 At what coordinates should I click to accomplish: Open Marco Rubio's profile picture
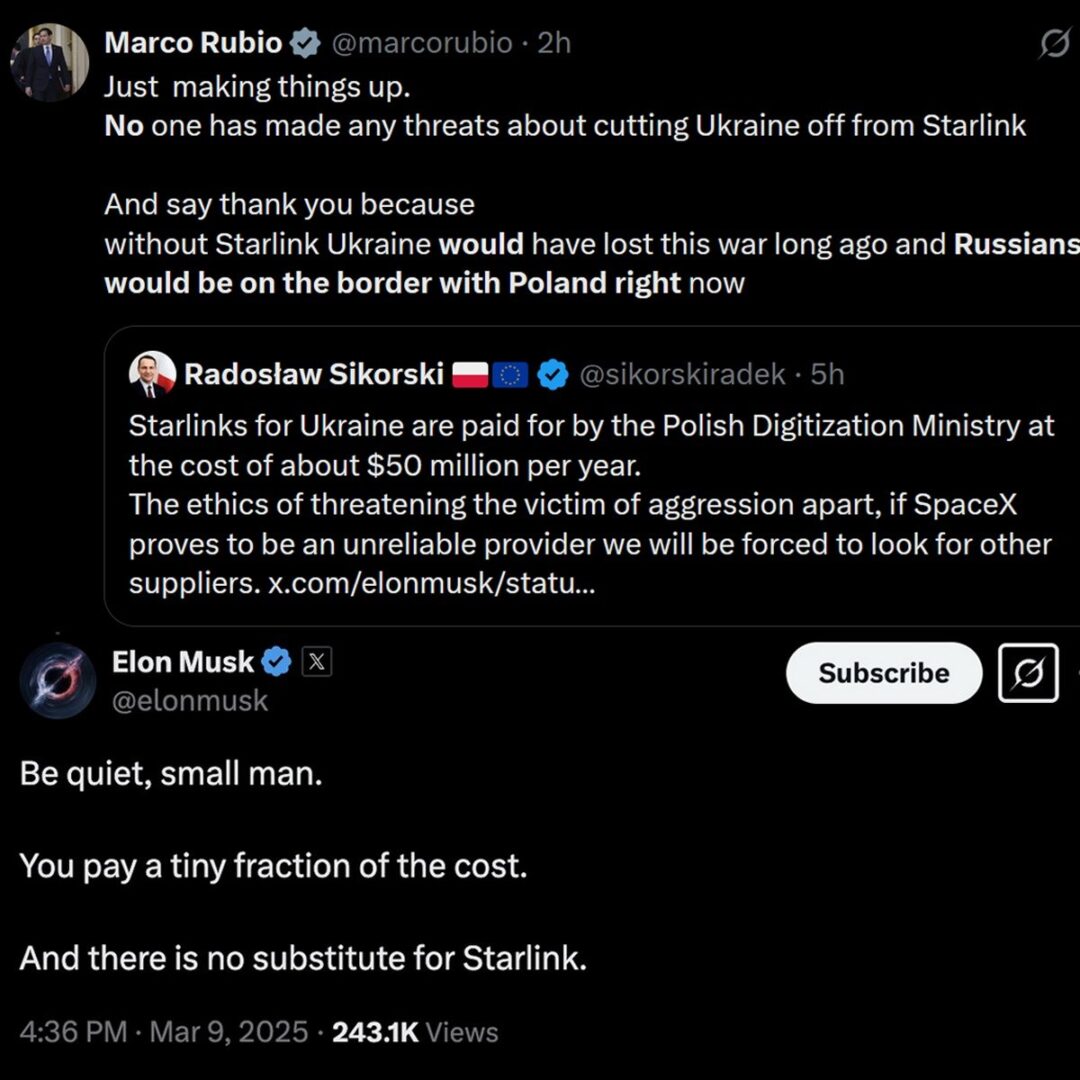[x=49, y=63]
